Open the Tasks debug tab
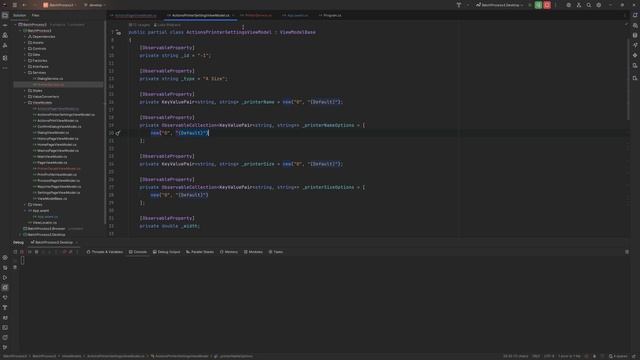 click(x=276, y=252)
